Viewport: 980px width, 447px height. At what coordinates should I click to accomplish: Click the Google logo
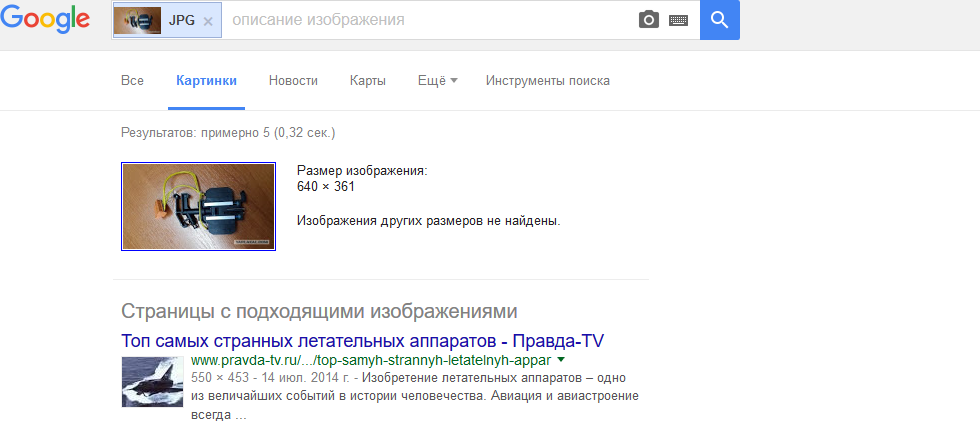coord(44,21)
